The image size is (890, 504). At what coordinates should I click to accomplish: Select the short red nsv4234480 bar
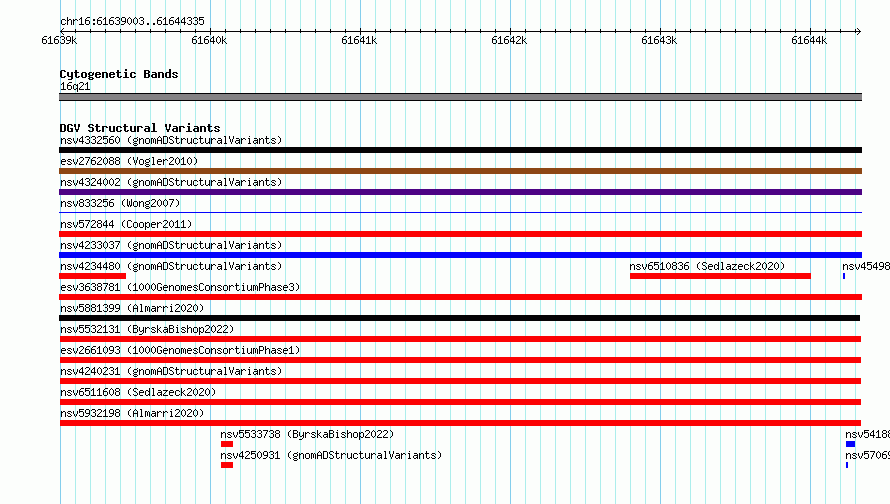tap(93, 276)
